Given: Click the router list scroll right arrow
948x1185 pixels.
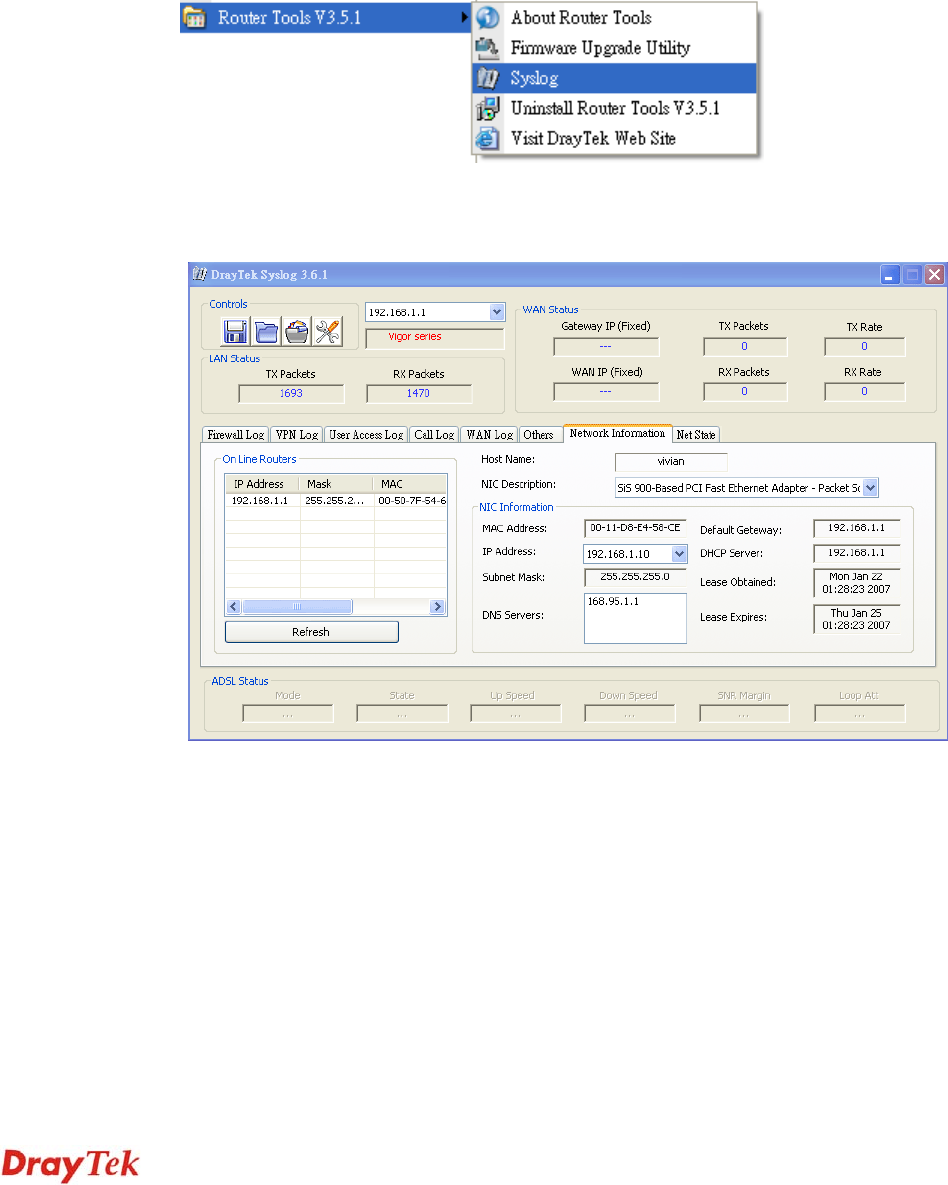Looking at the screenshot, I should pyautogui.click(x=437, y=606).
